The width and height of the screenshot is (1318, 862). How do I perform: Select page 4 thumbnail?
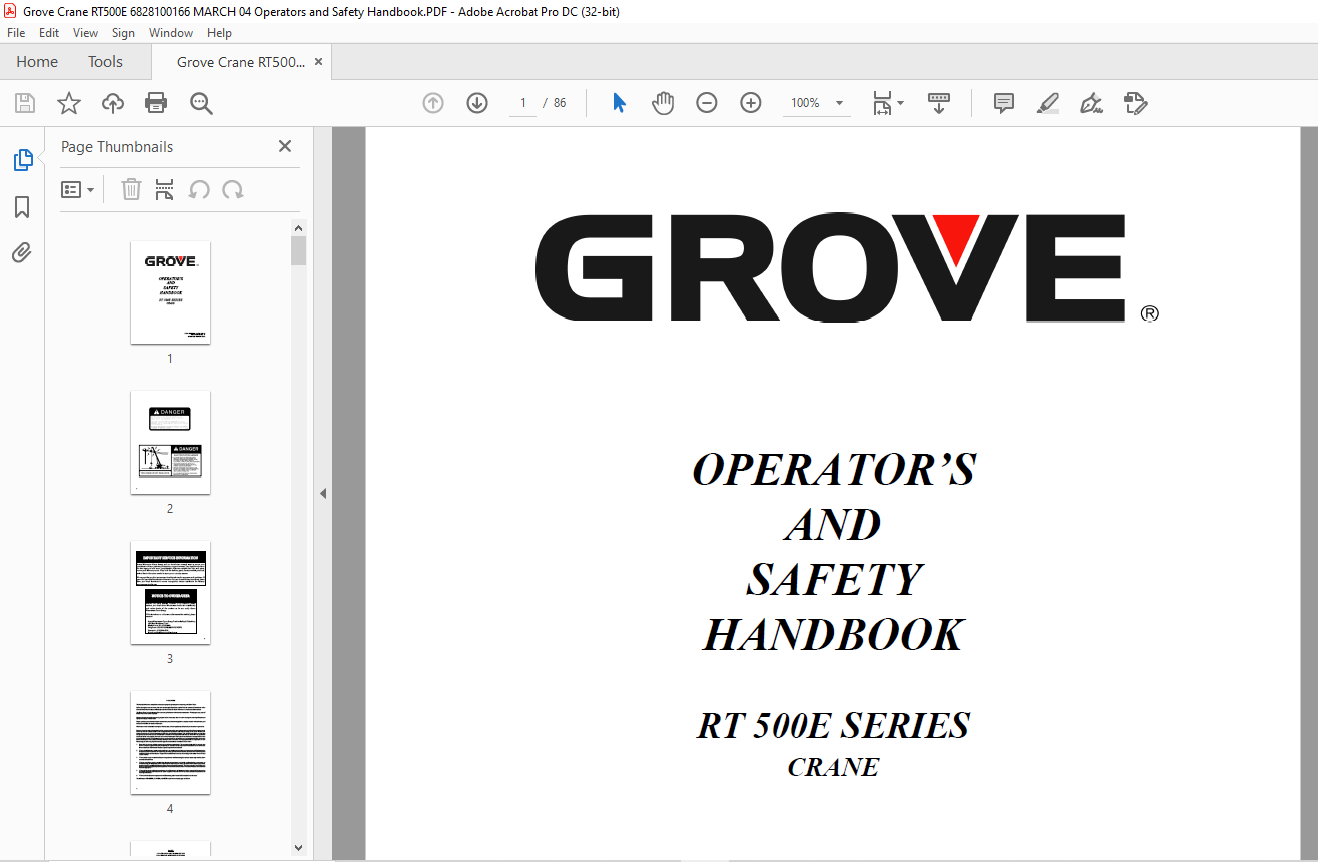(170, 742)
